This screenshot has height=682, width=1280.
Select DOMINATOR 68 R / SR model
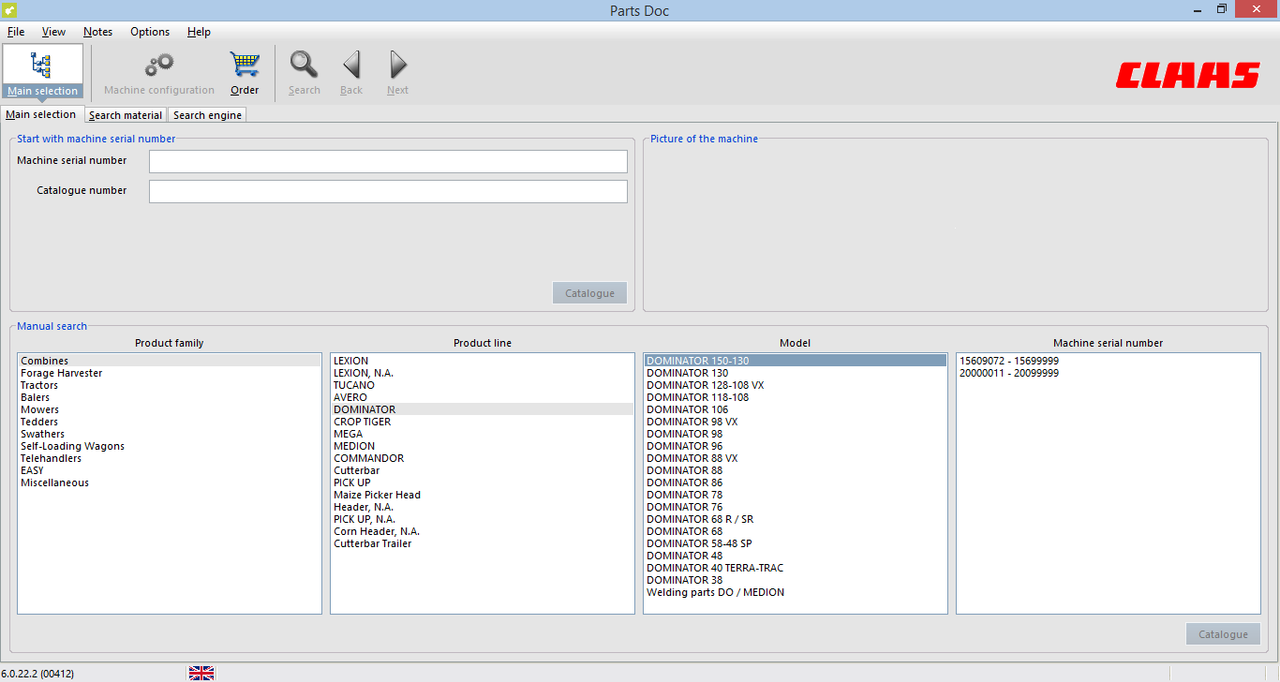(x=795, y=519)
